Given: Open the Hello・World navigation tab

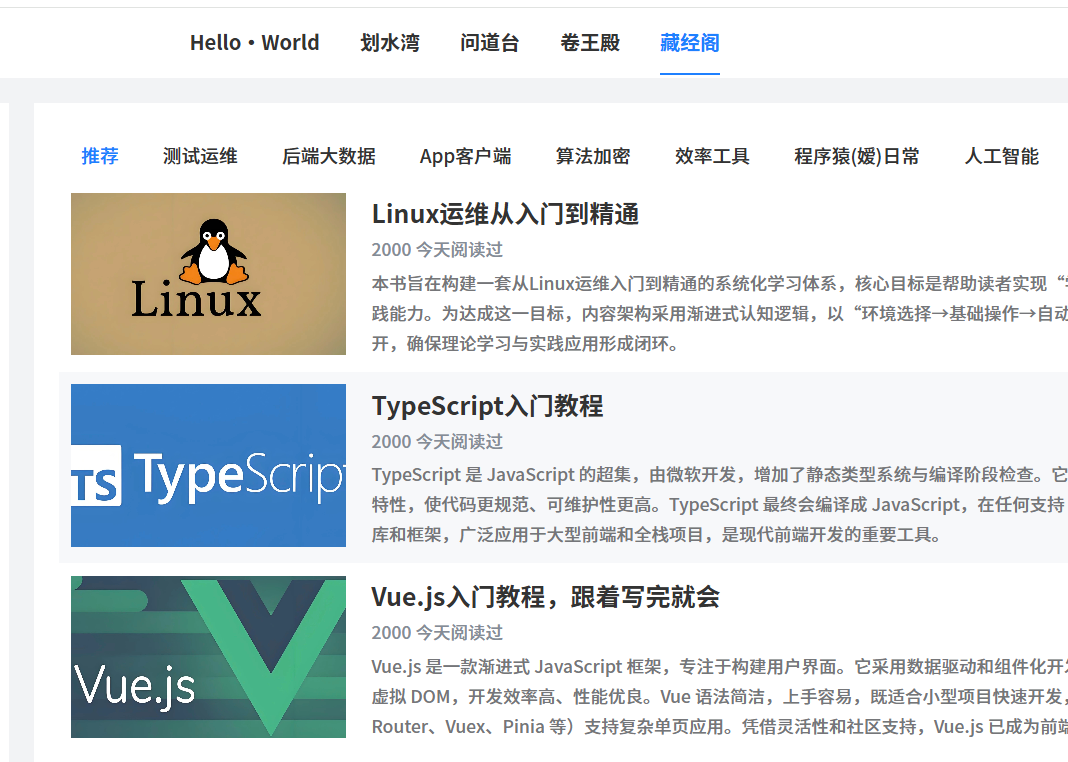Looking at the screenshot, I should (254, 43).
